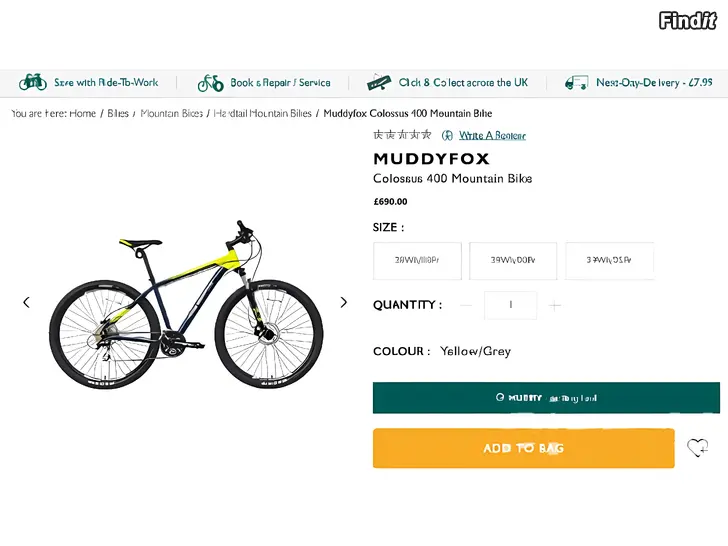The width and height of the screenshot is (728, 546).
Task: Click the Ride-To-Work bicycle icon
Action: tap(33, 82)
